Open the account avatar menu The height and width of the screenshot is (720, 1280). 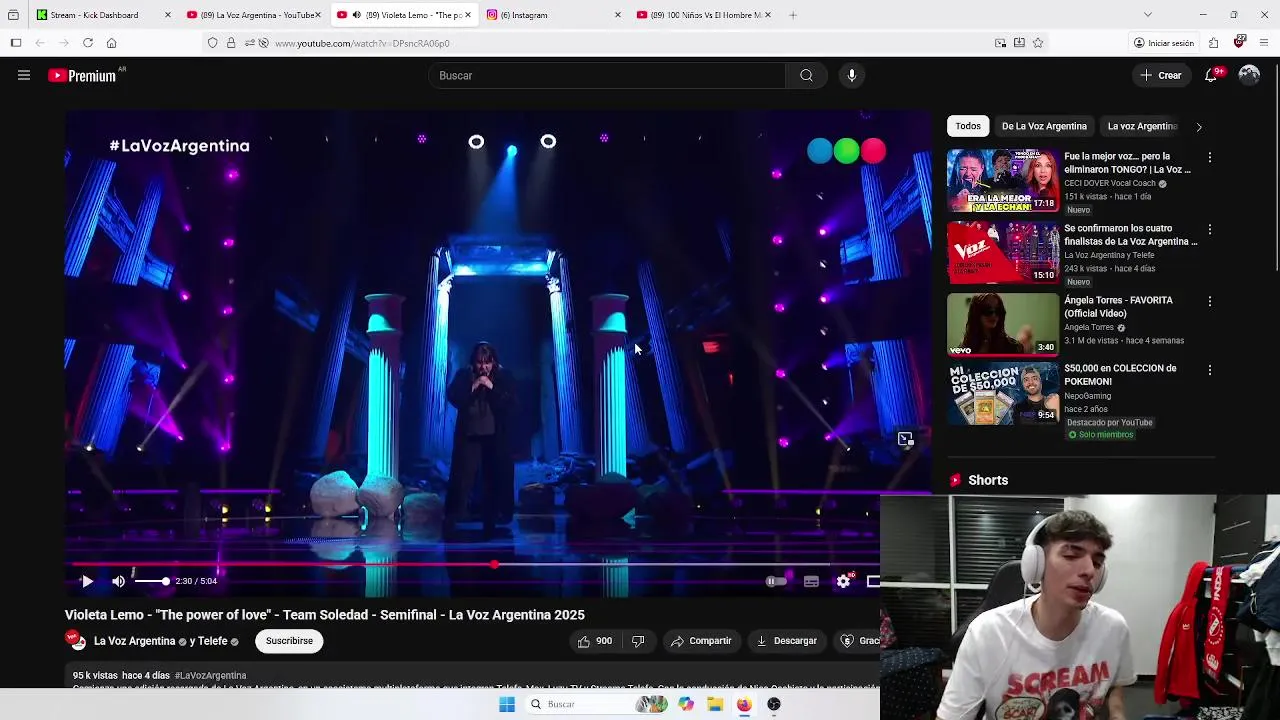tap(1249, 75)
